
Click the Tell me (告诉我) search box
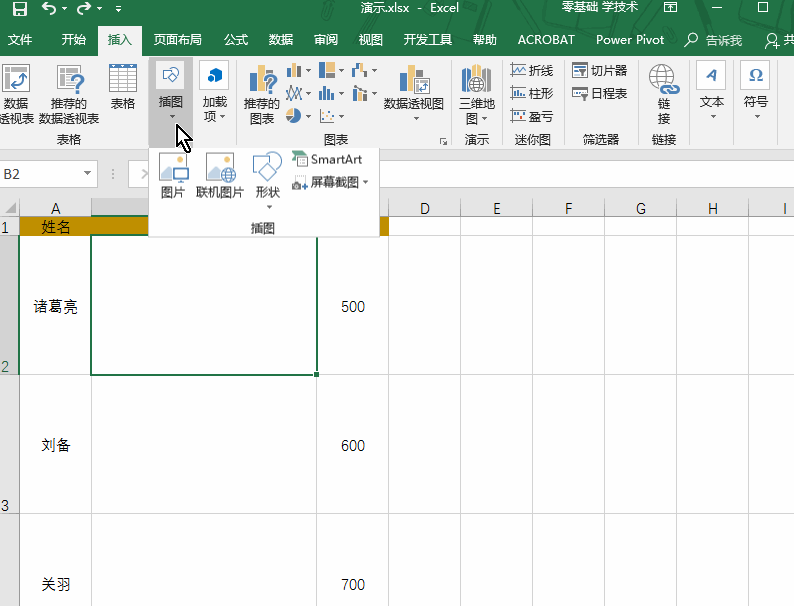click(713, 40)
